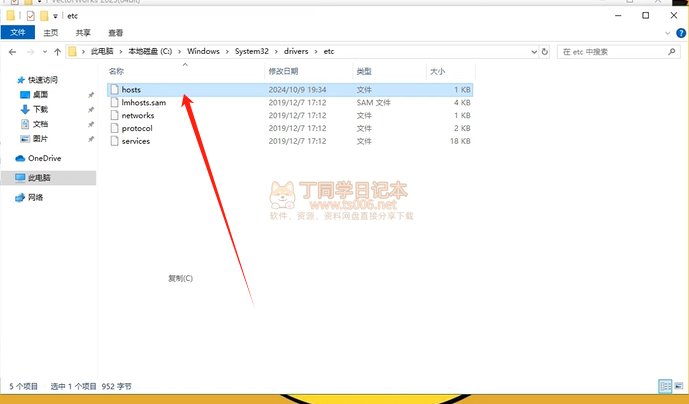Screen dimensions: 689x404
Task: Click the networks file icon
Action: 114,115
